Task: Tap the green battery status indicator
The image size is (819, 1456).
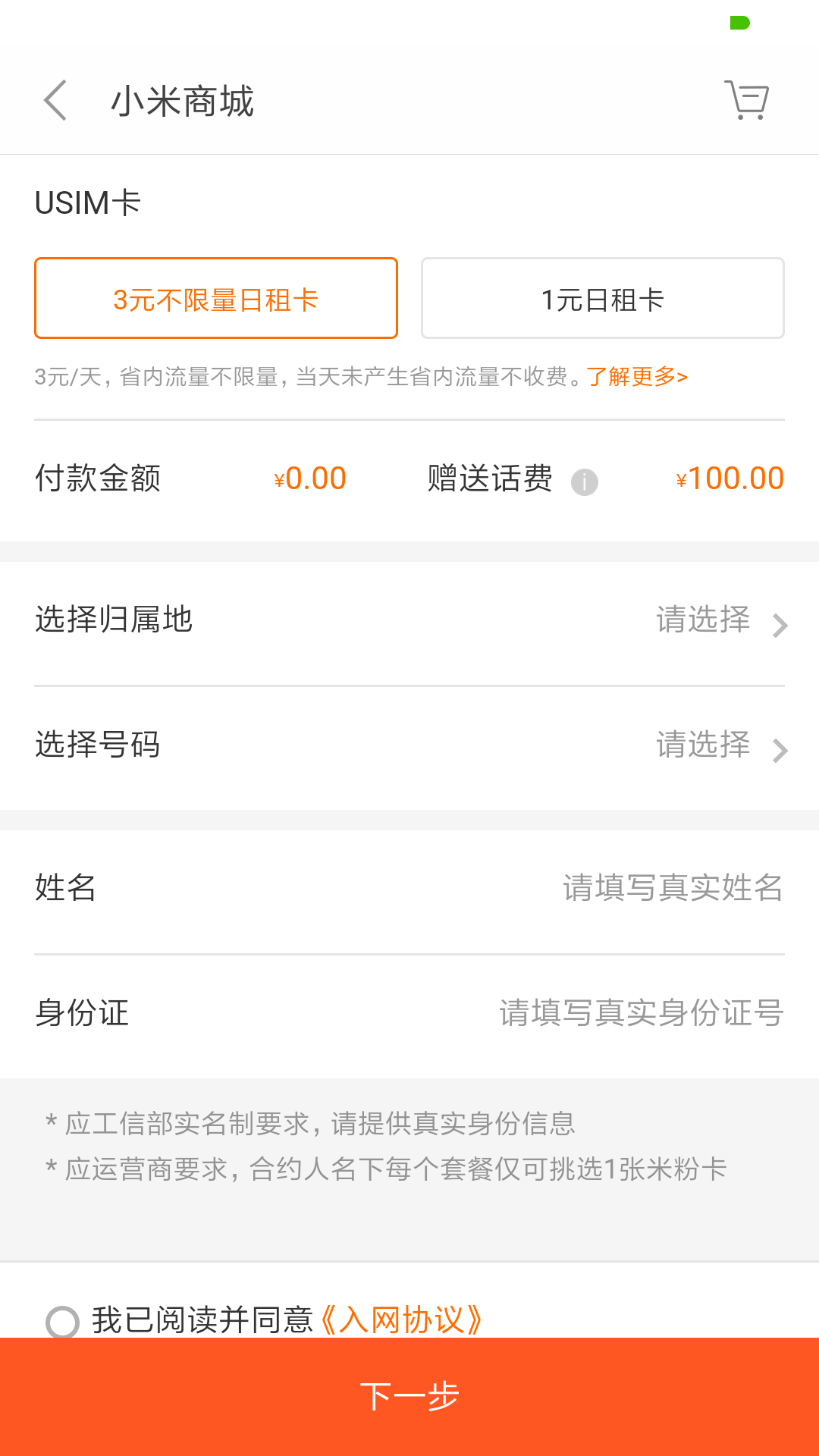Action: click(x=739, y=23)
